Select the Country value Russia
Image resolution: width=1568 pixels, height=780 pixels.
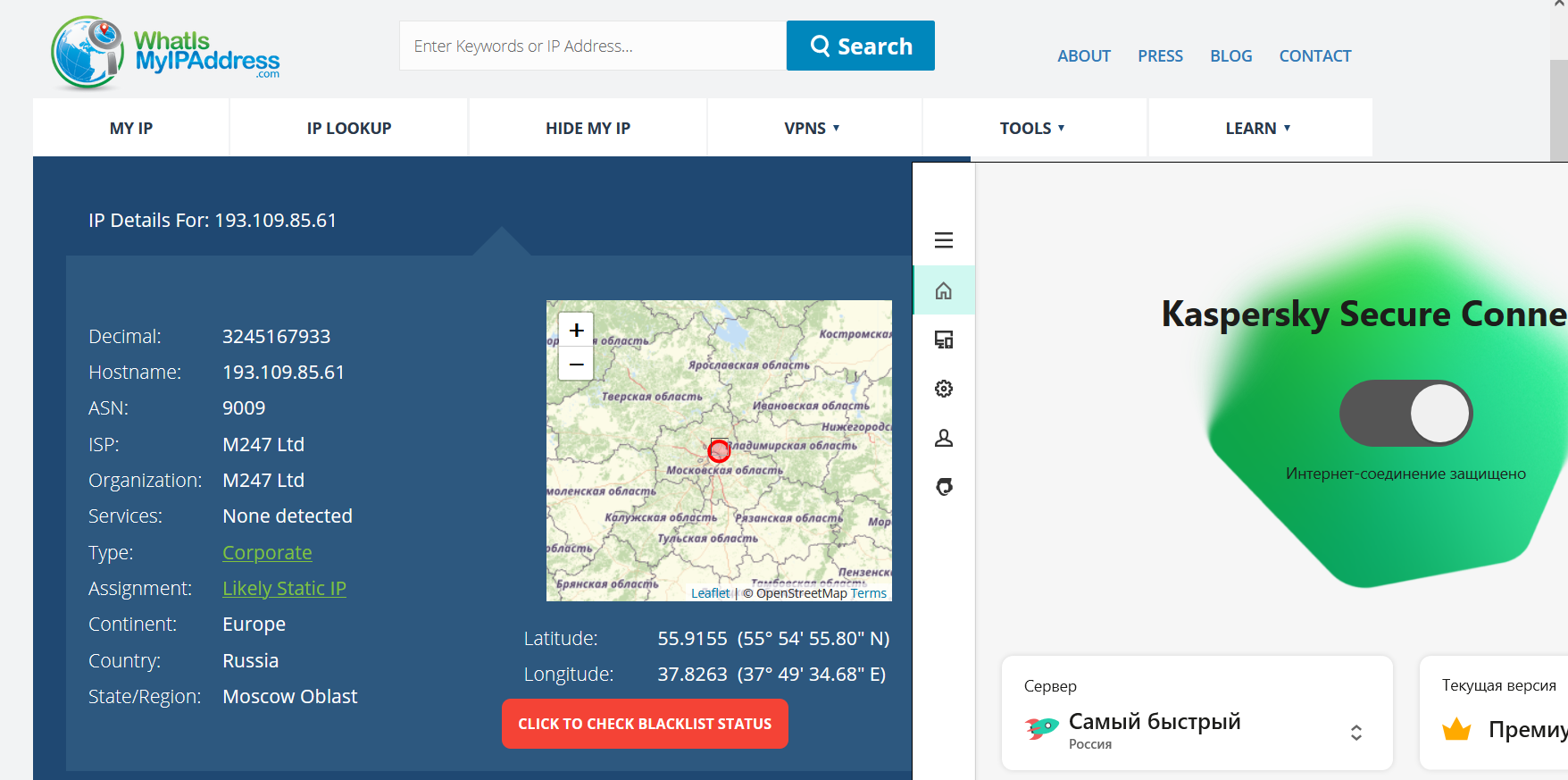tap(250, 660)
